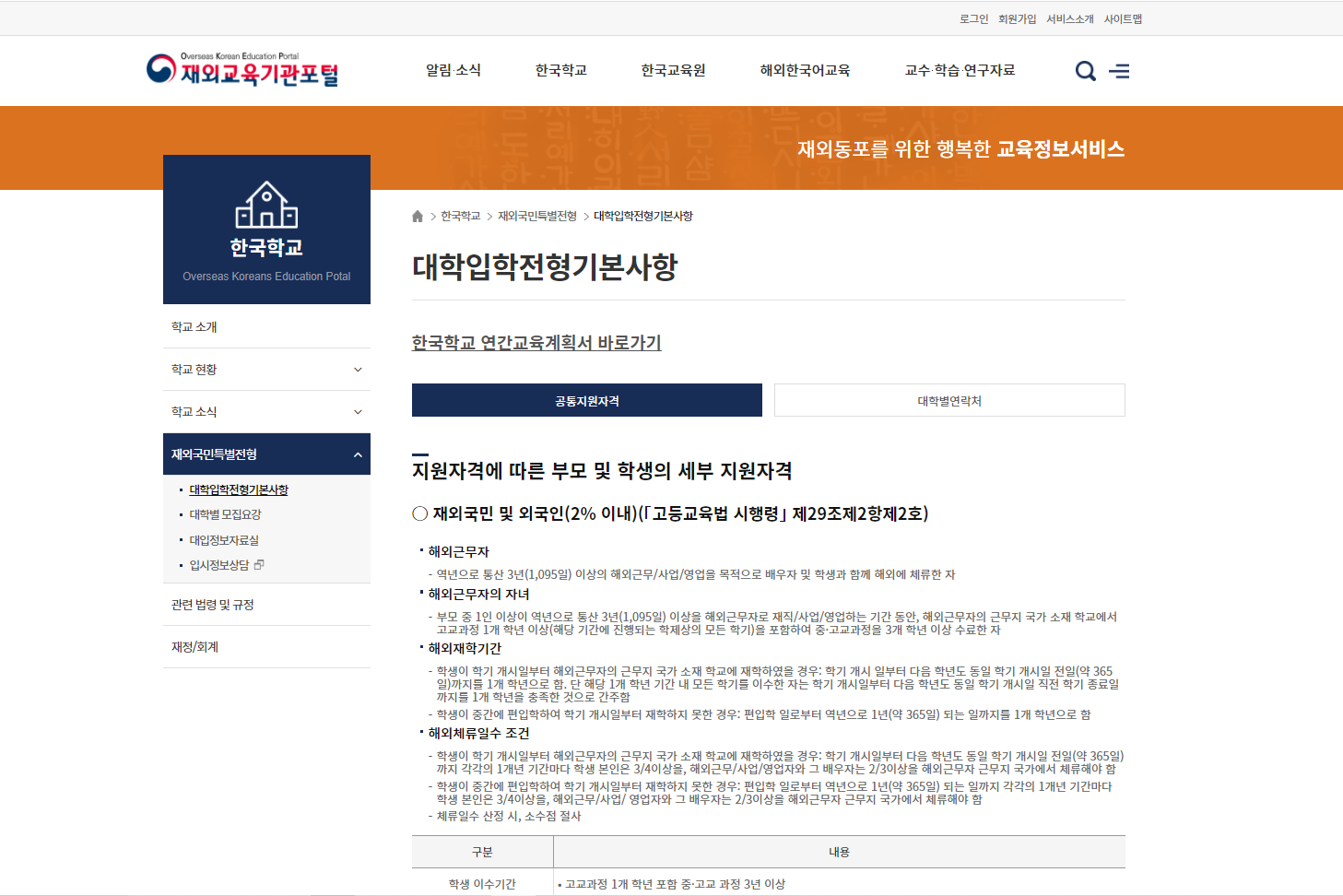Open the hamburger full menu icon
1343x896 pixels.
click(1119, 71)
